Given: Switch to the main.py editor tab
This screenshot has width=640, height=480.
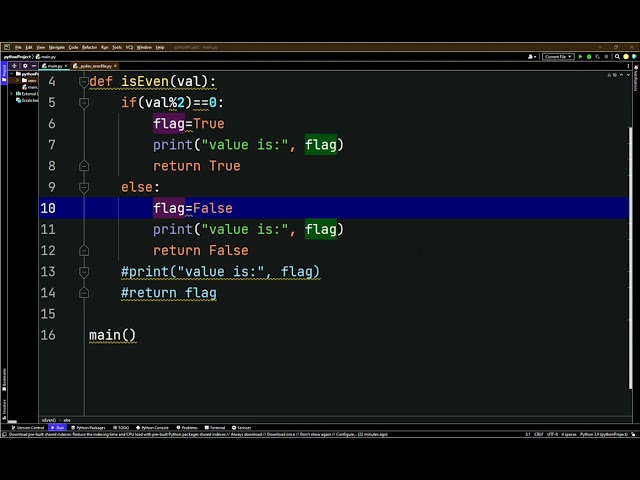Looking at the screenshot, I should (55, 66).
